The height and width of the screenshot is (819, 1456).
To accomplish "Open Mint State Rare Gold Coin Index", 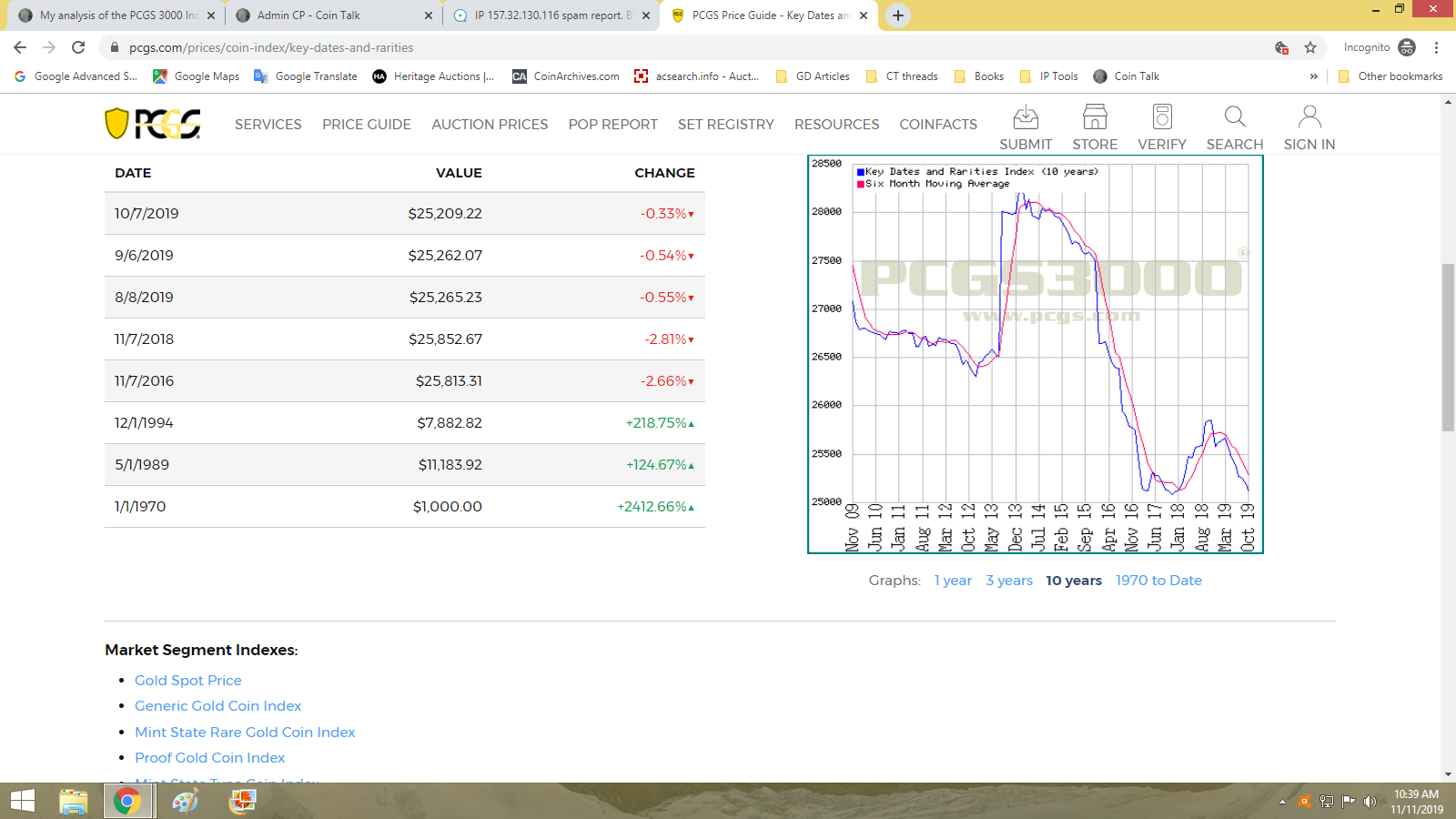I will pos(245,733).
